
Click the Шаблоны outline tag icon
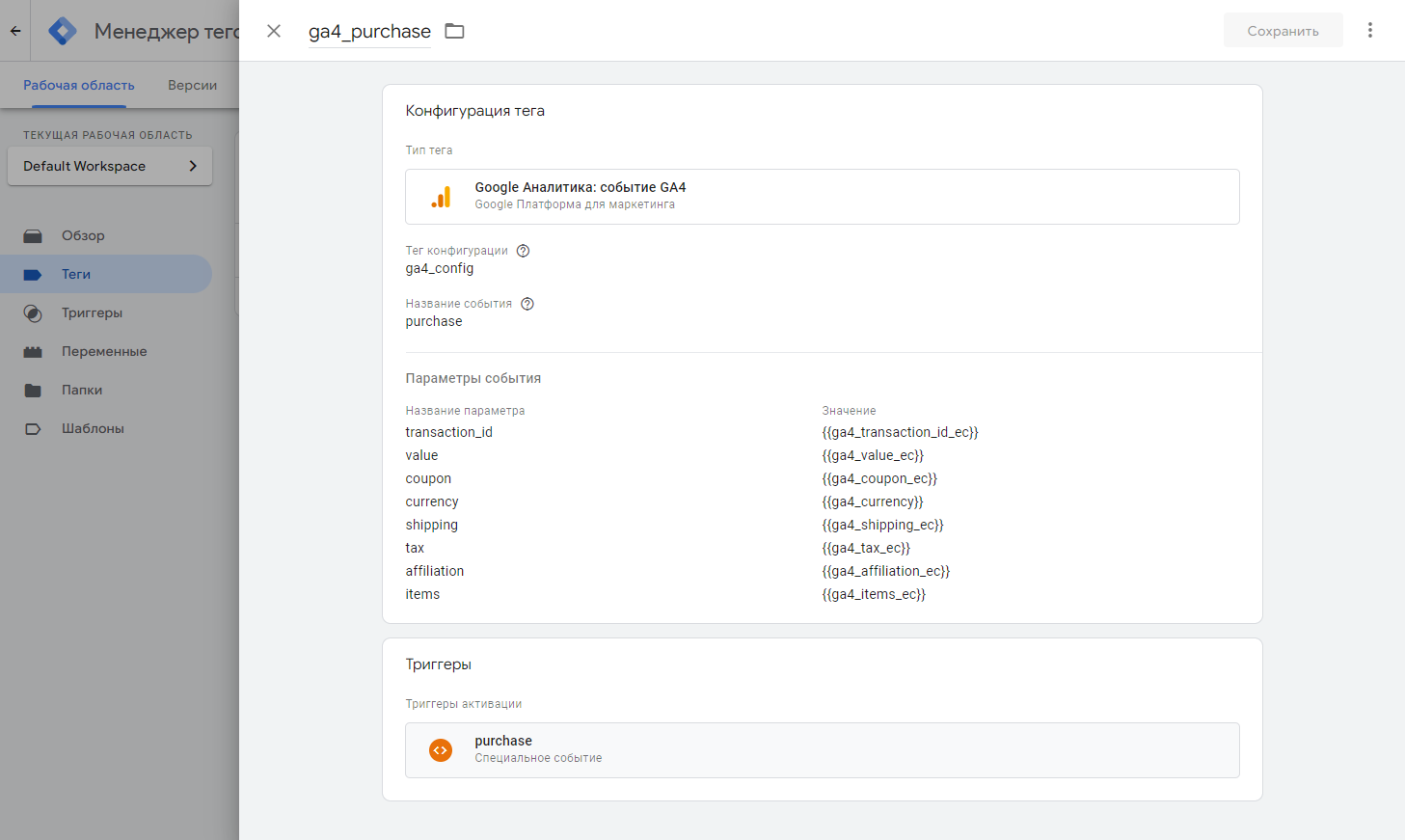33,429
